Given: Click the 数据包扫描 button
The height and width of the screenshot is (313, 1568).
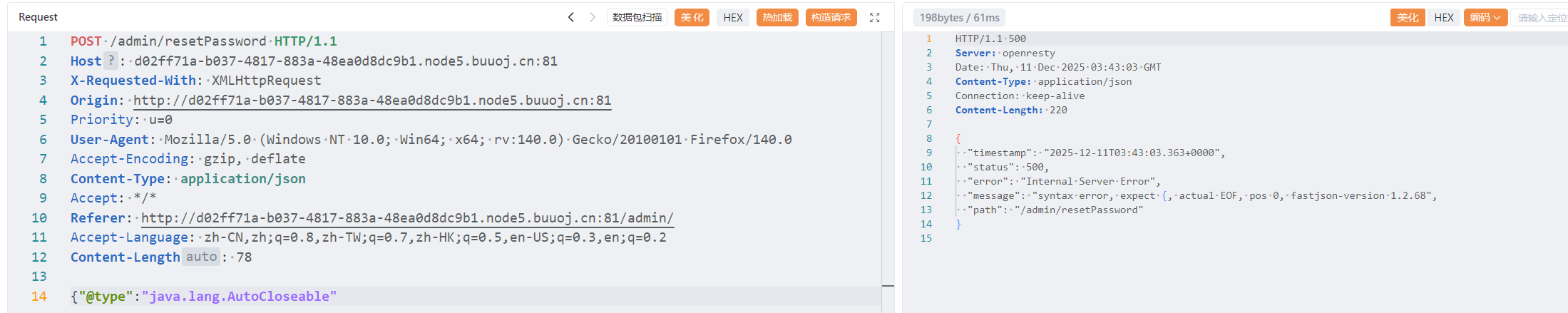Looking at the screenshot, I should point(637,17).
